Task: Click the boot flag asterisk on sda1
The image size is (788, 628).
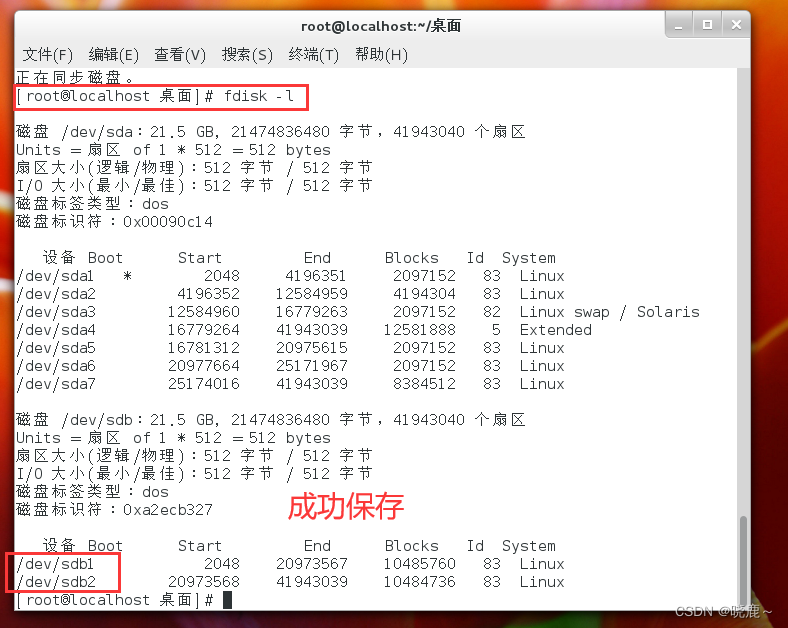Action: 128,276
